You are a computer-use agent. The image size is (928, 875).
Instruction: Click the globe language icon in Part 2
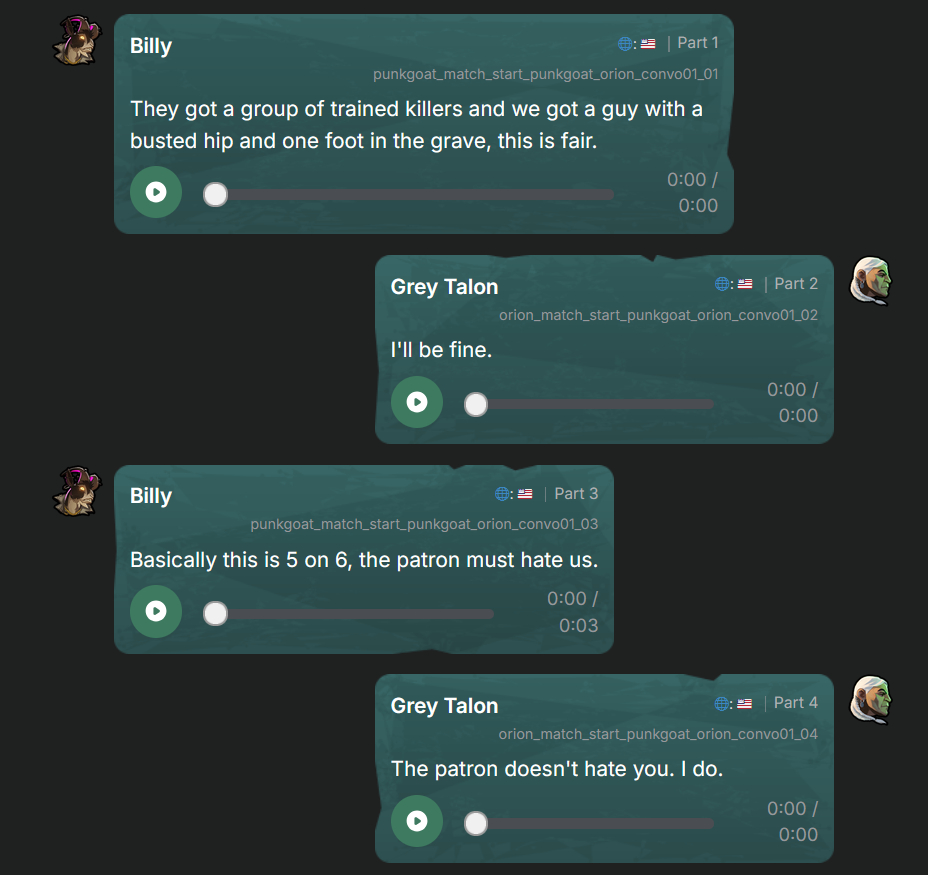[x=722, y=284]
